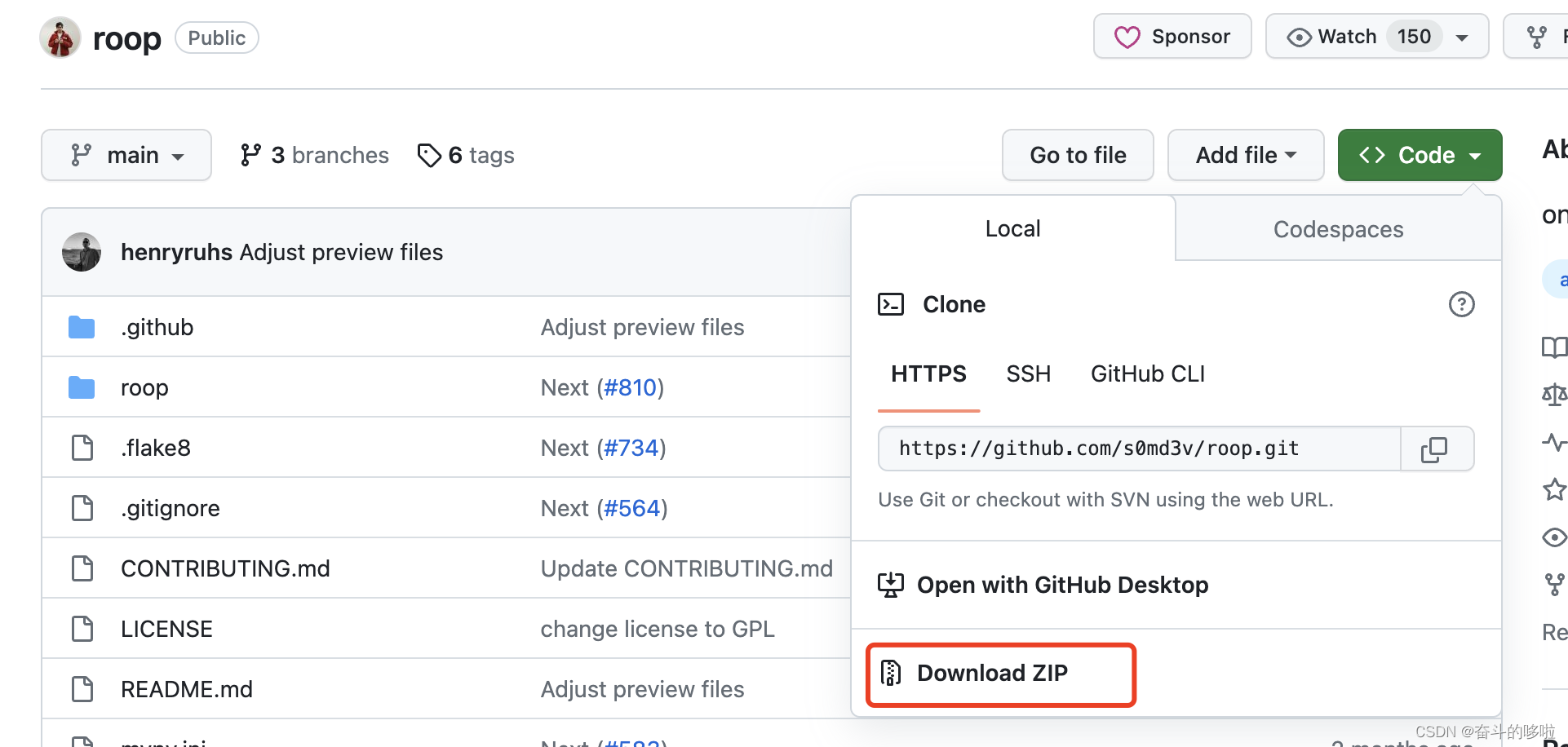Screen dimensions: 1568x747
Task: Copy the clone URL with the copy icon
Action: pos(1435,449)
